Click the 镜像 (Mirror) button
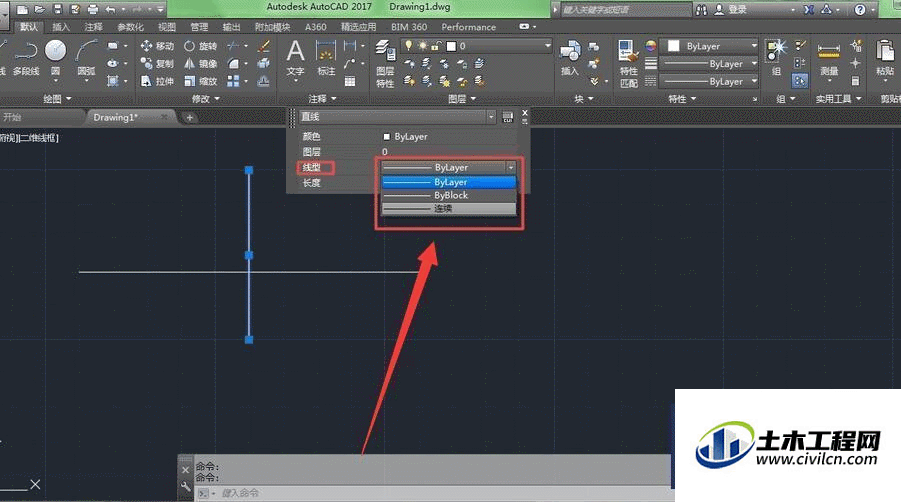The height and width of the screenshot is (502, 901). pos(201,64)
